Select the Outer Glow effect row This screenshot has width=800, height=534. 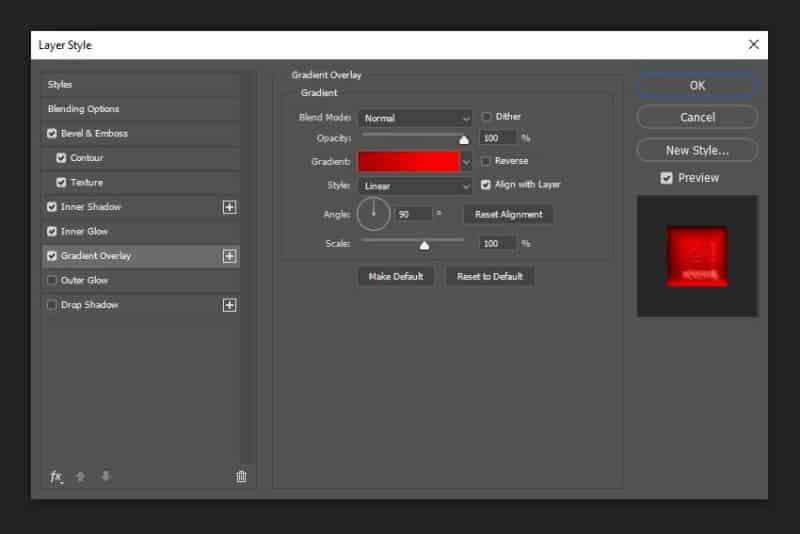click(x=140, y=281)
